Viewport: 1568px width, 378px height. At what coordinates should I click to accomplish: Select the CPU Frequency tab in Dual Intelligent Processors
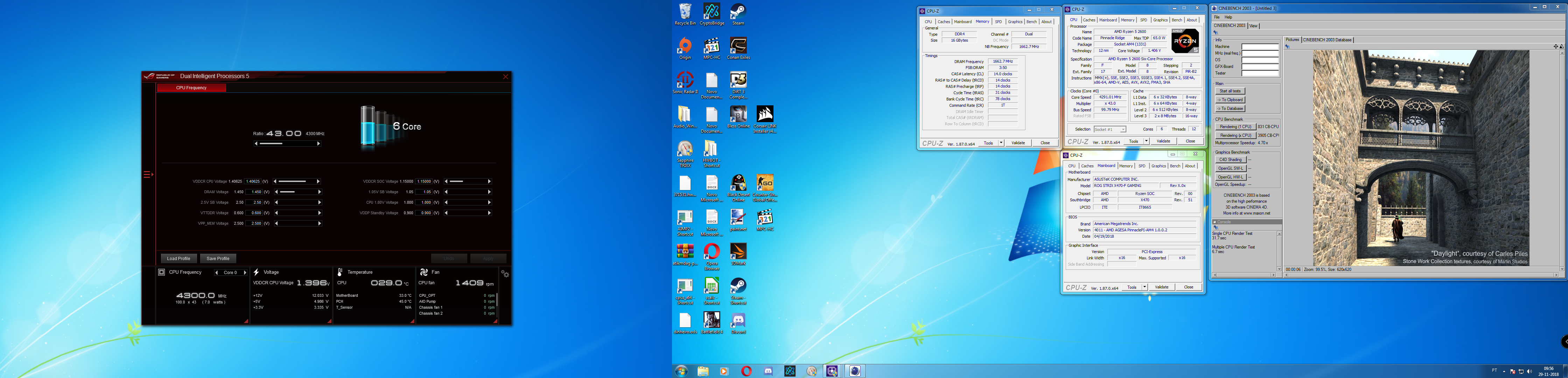[191, 87]
